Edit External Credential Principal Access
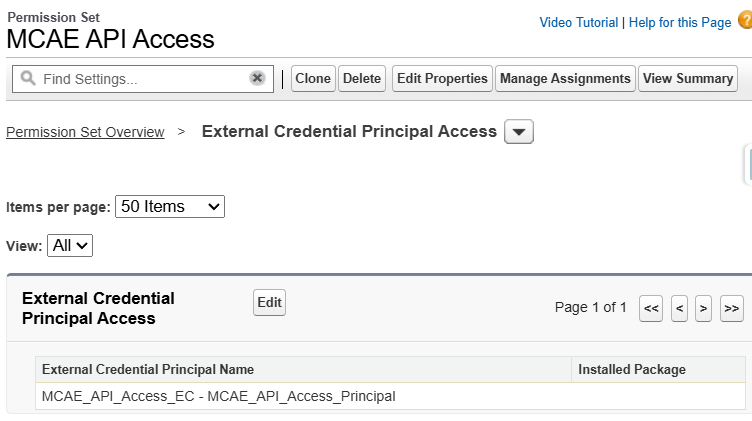The image size is (752, 421). click(269, 302)
